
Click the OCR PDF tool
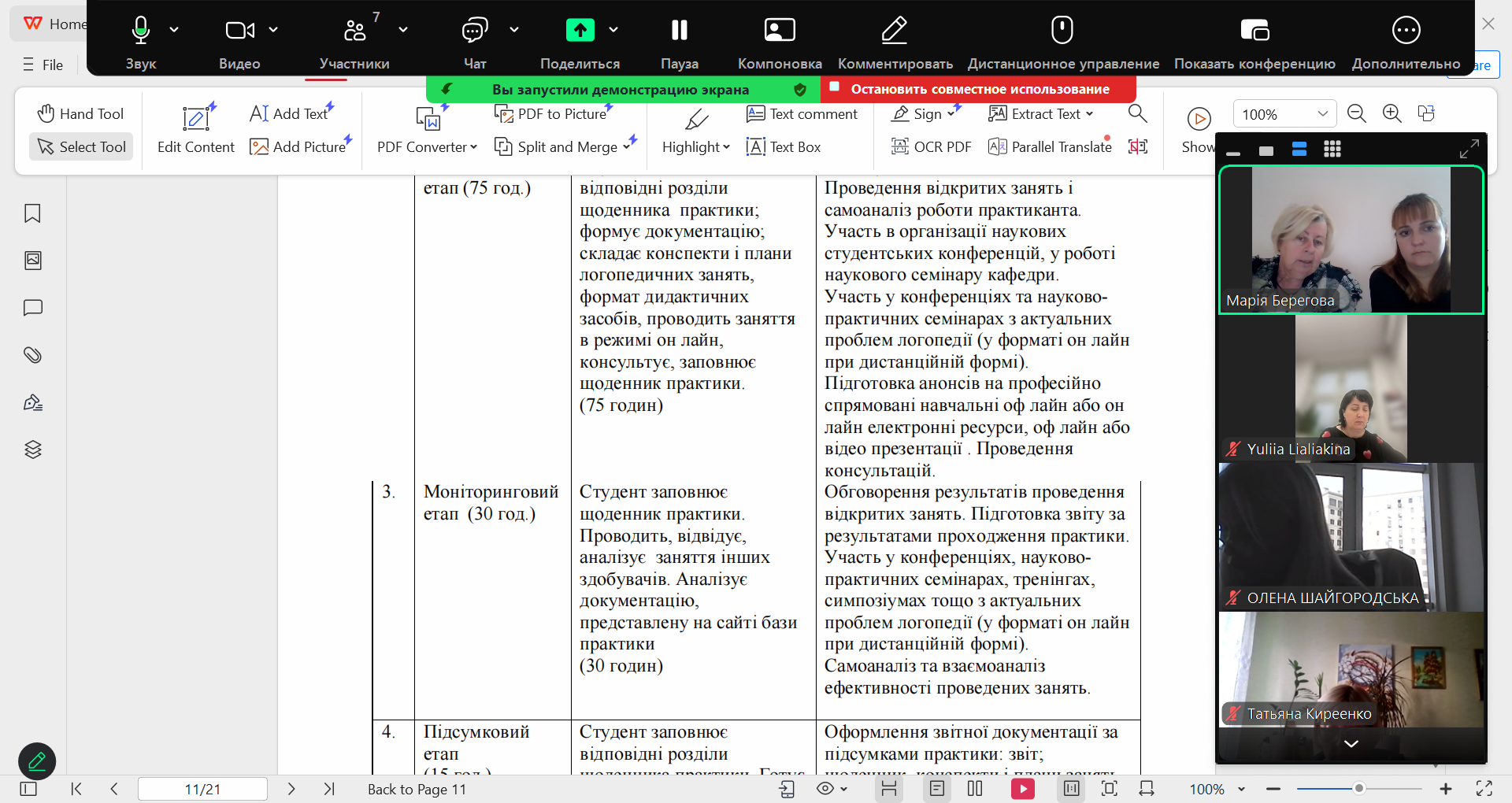[x=931, y=146]
